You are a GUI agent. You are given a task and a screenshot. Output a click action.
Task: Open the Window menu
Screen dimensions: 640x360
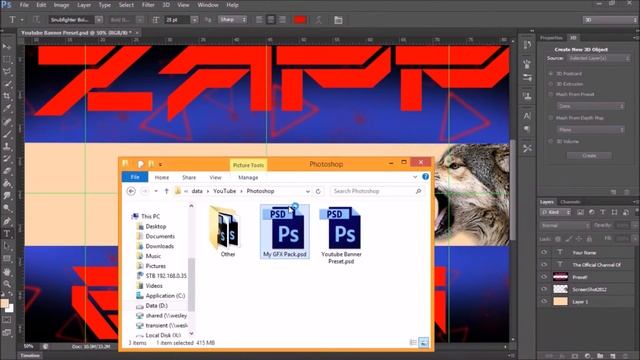click(208, 5)
